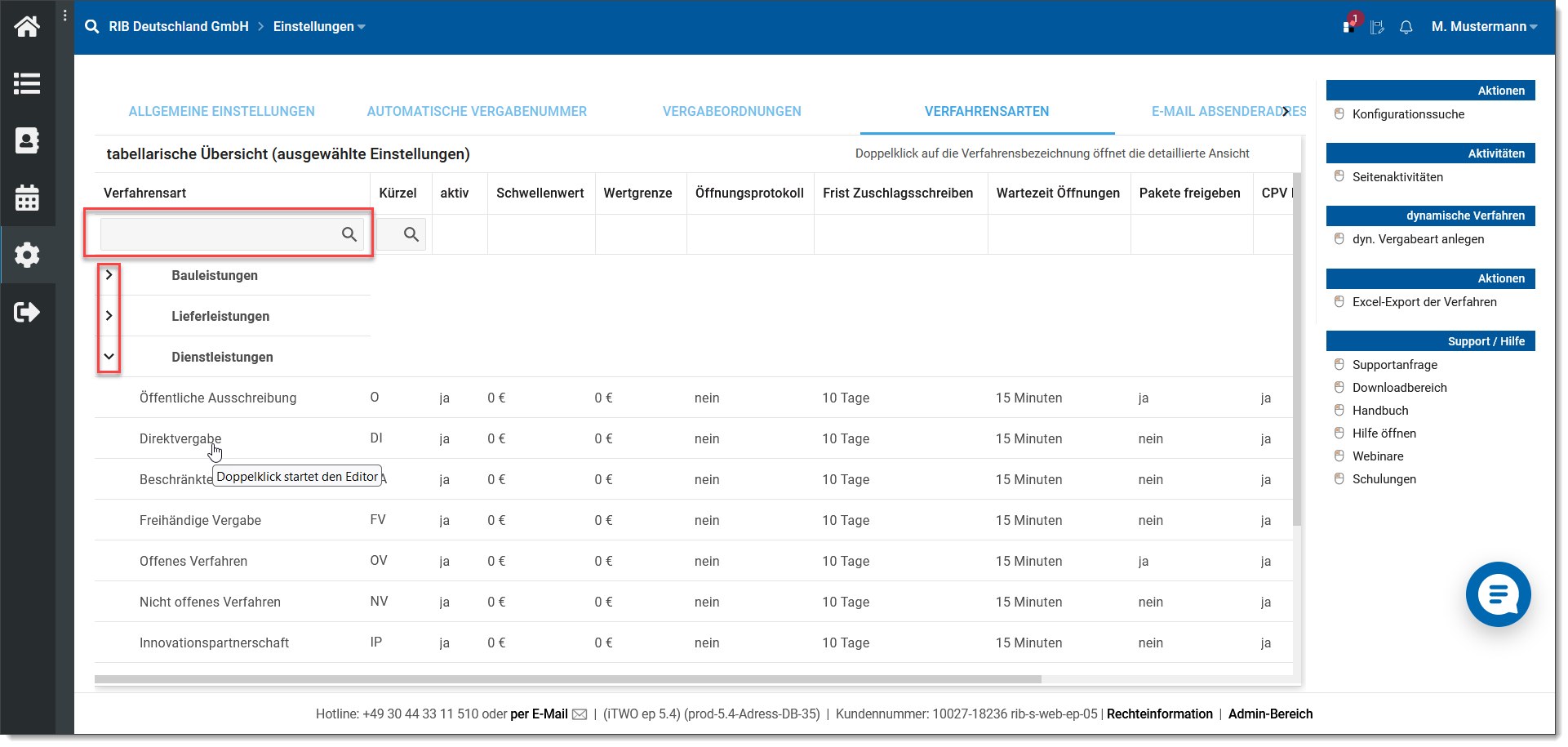Open Konfigurationssuche action

1408,114
